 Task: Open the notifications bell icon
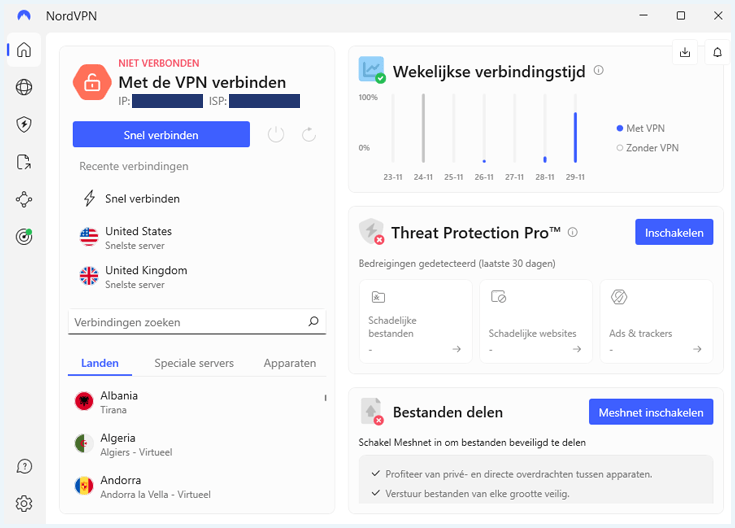[717, 52]
